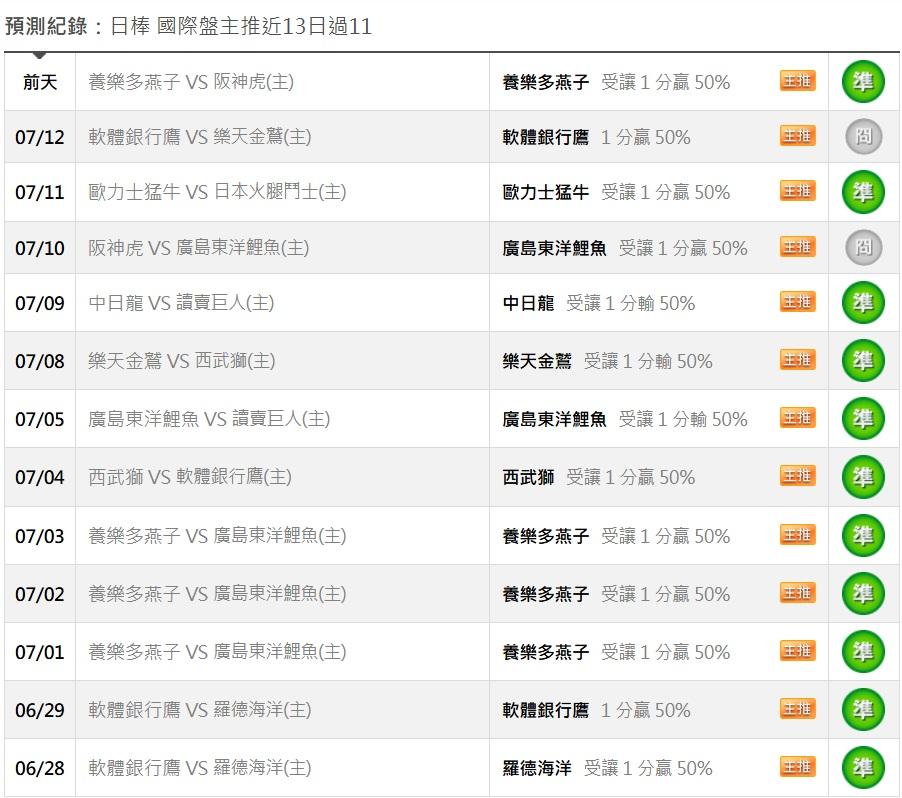Click the 06/28 date cell
This screenshot has width=902, height=798.
pyautogui.click(x=40, y=769)
